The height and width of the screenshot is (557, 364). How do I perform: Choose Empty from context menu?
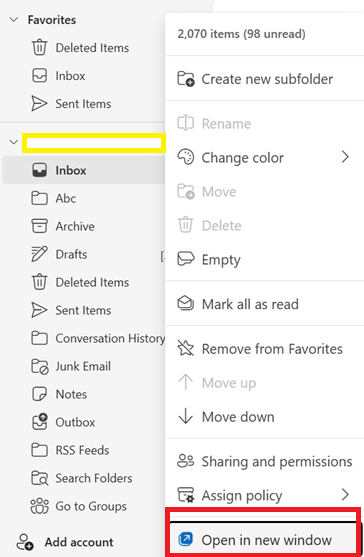[265, 260]
